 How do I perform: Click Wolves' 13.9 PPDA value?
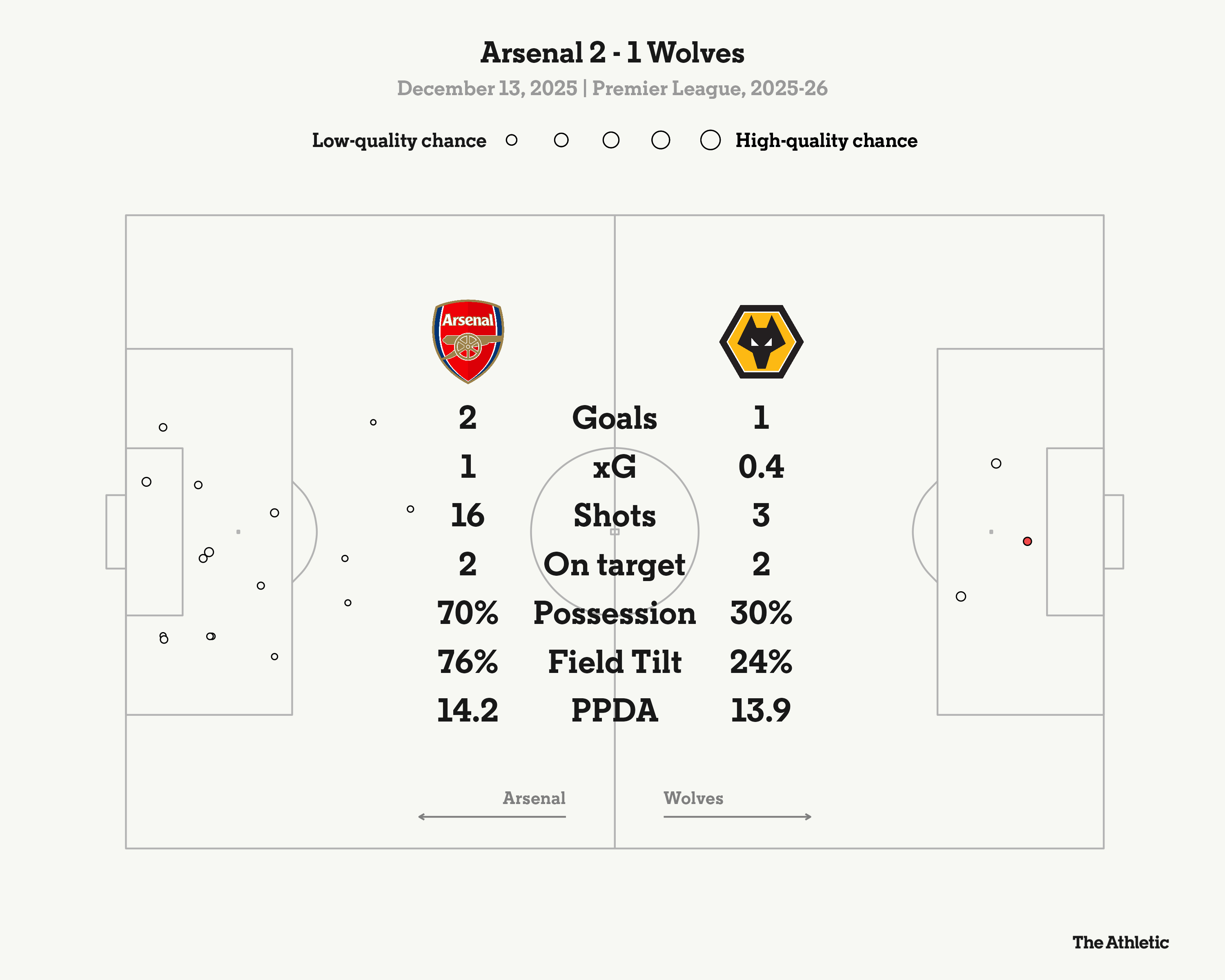coord(761,711)
